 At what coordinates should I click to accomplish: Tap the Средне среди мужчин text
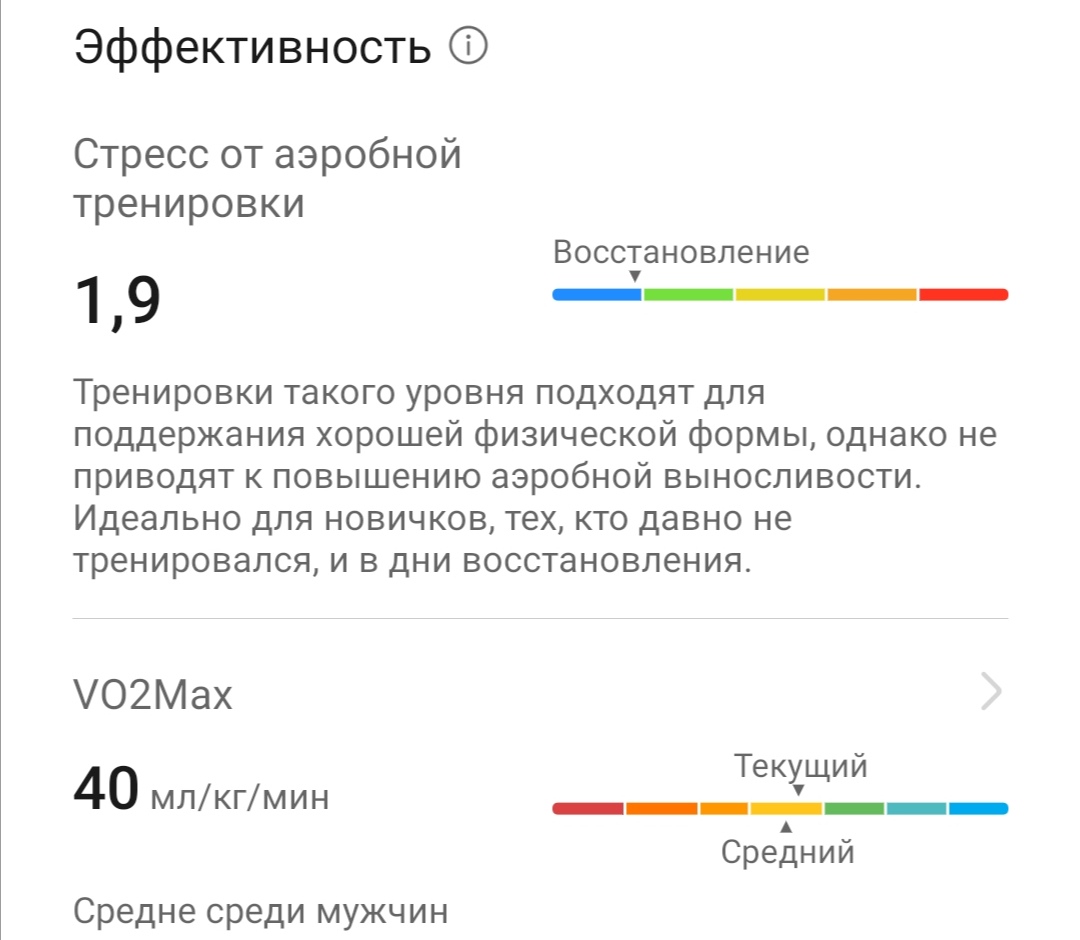(x=260, y=911)
